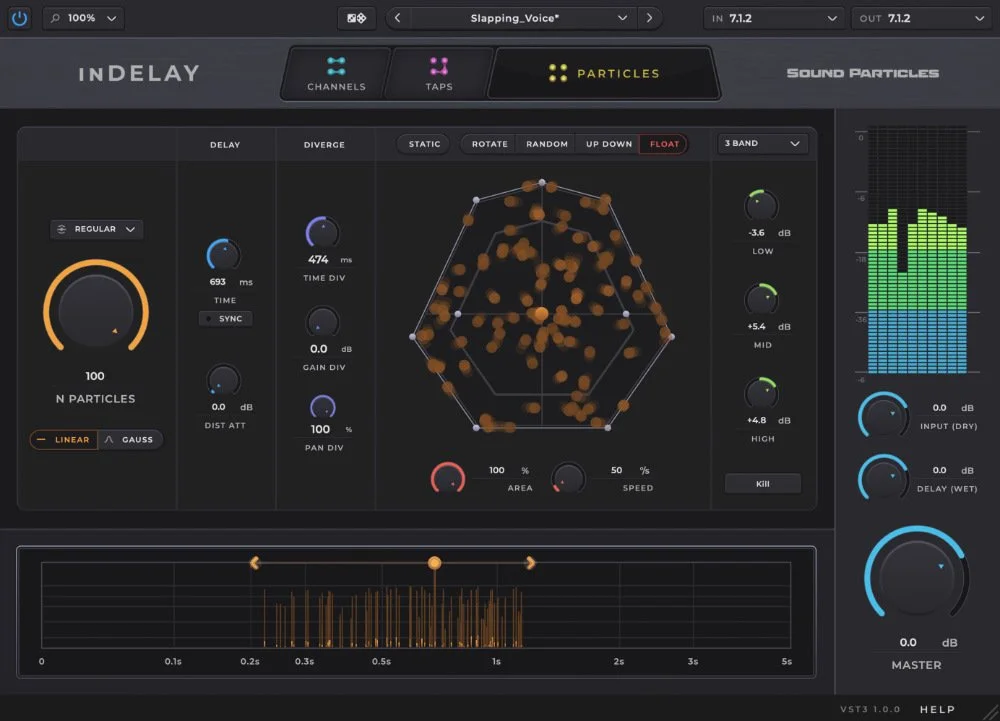This screenshot has height=721, width=1000.
Task: Click the orange marker on the delay timeline
Action: tap(434, 563)
